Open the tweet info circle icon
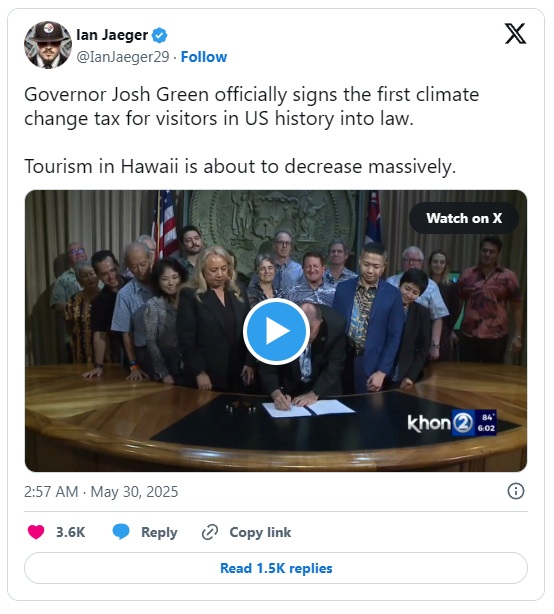This screenshot has width=554, height=614. click(516, 491)
